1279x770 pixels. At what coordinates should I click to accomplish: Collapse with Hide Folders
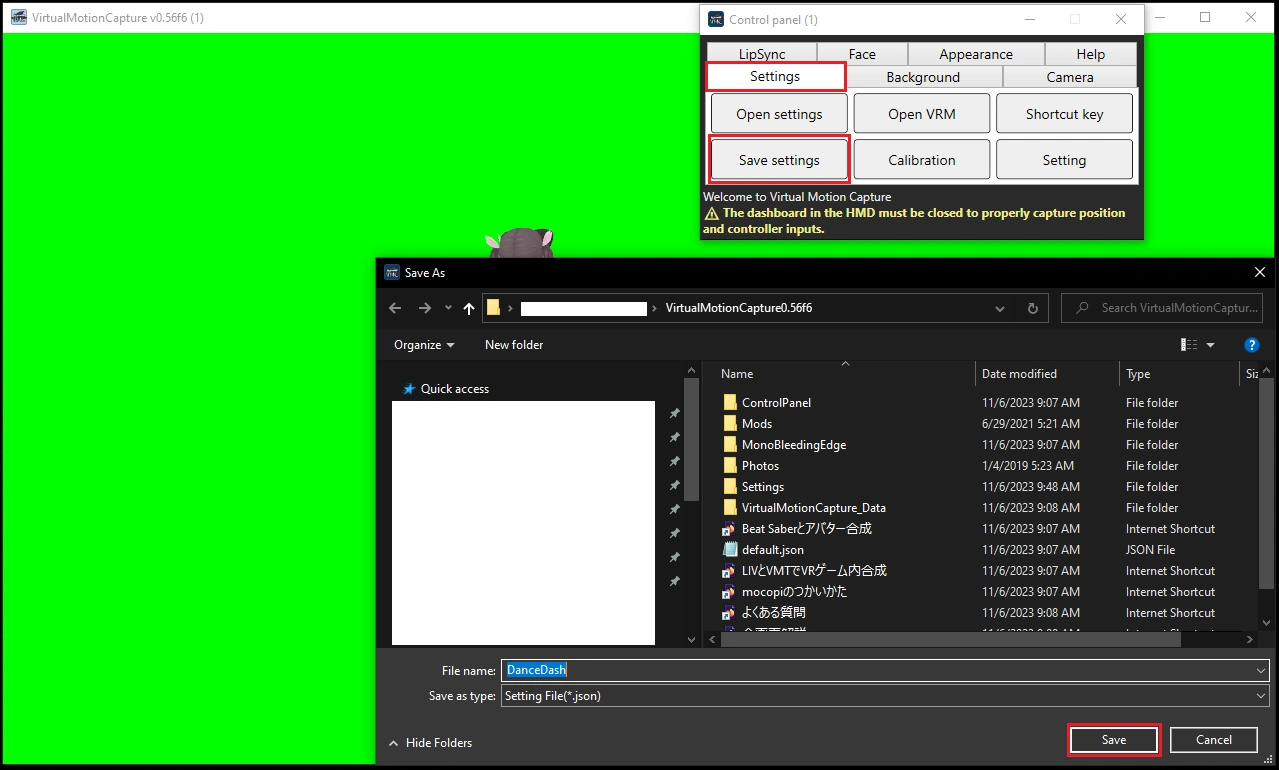pos(430,743)
